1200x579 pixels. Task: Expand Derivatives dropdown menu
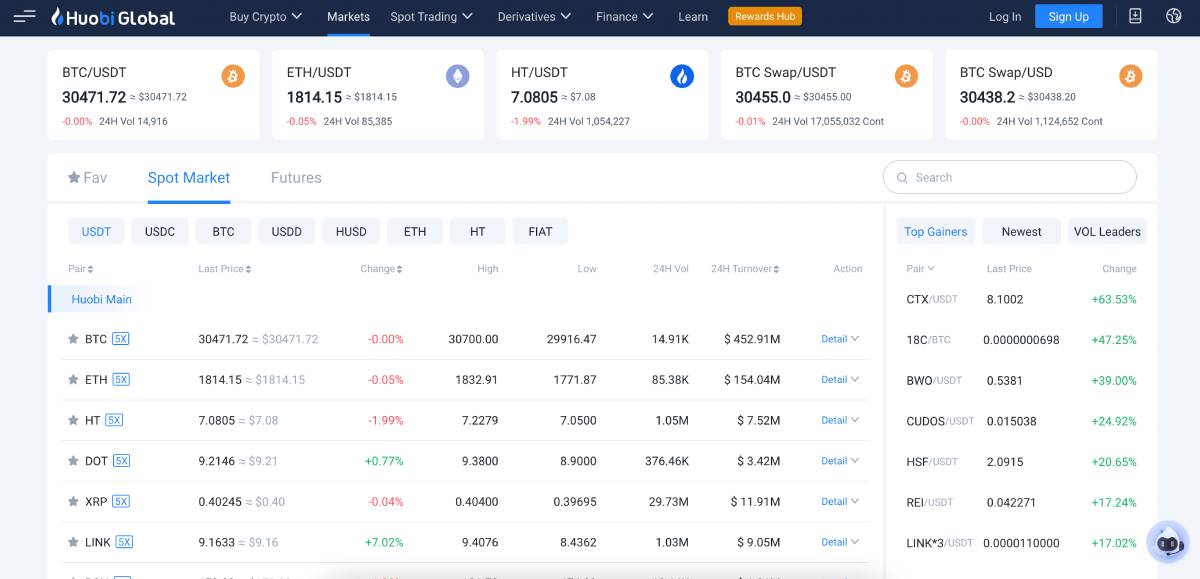click(535, 16)
